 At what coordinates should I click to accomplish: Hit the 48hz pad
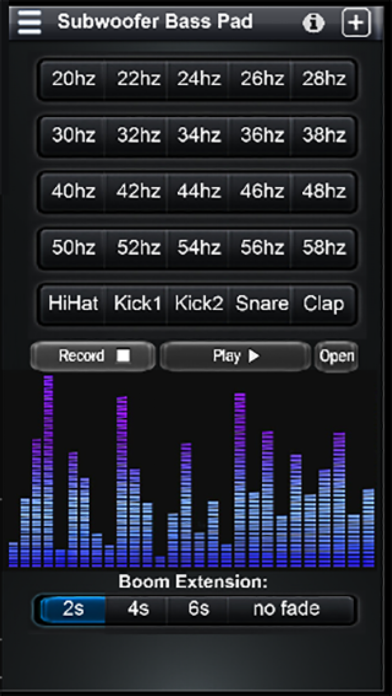[323, 192]
